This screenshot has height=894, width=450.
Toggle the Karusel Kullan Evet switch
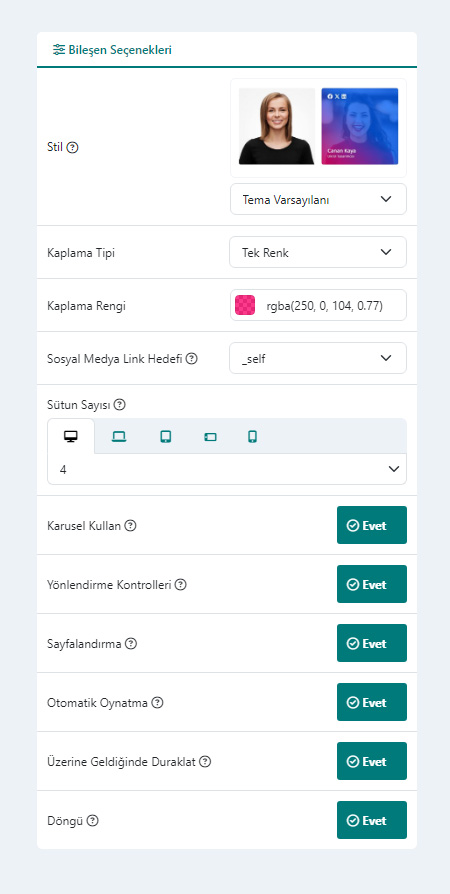(x=372, y=525)
